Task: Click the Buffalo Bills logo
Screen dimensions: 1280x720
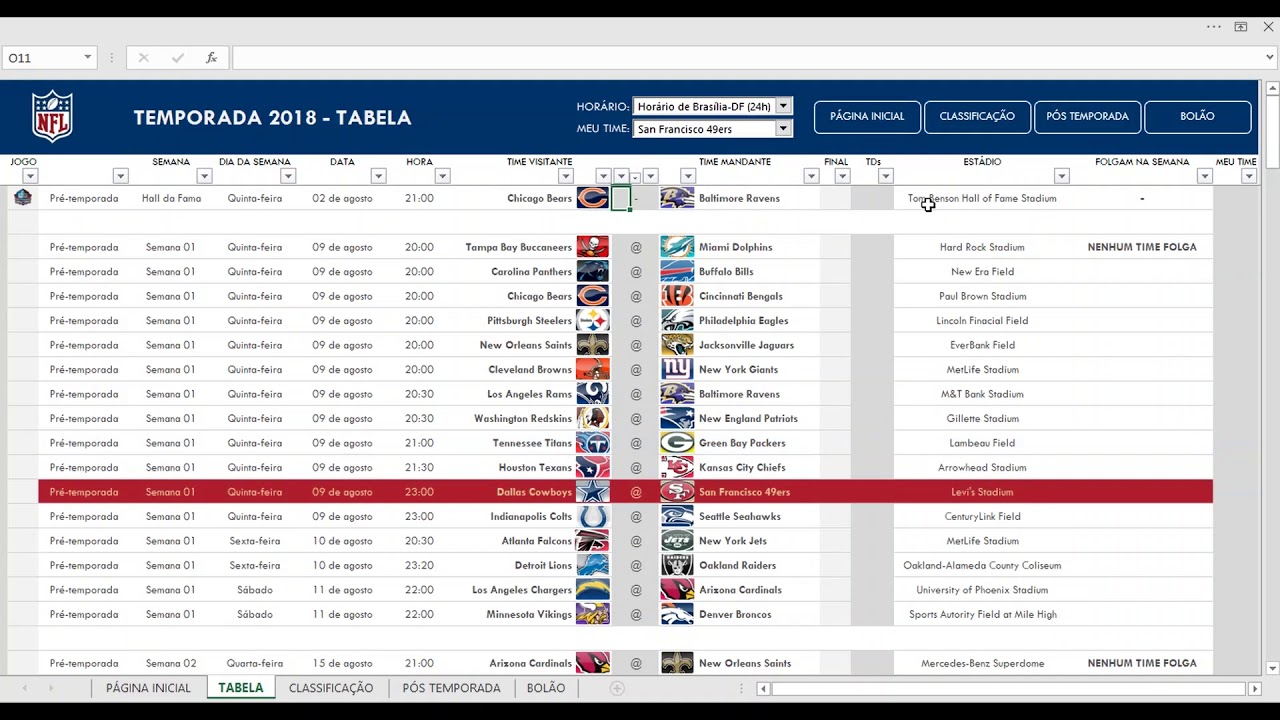Action: tap(677, 272)
